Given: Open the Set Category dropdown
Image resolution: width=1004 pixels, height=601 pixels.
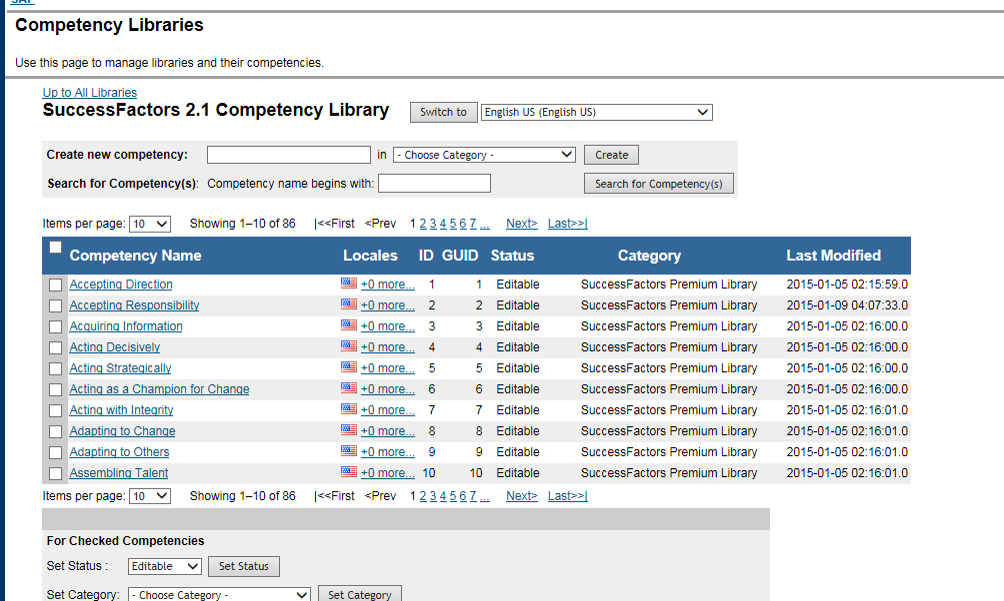Looking at the screenshot, I should click(220, 595).
